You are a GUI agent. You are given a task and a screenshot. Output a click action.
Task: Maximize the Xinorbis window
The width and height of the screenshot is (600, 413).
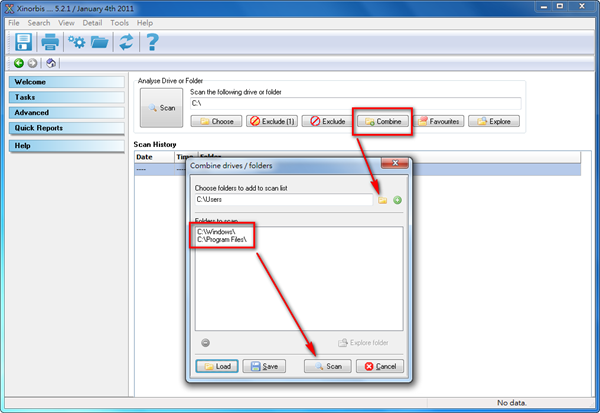point(560,7)
